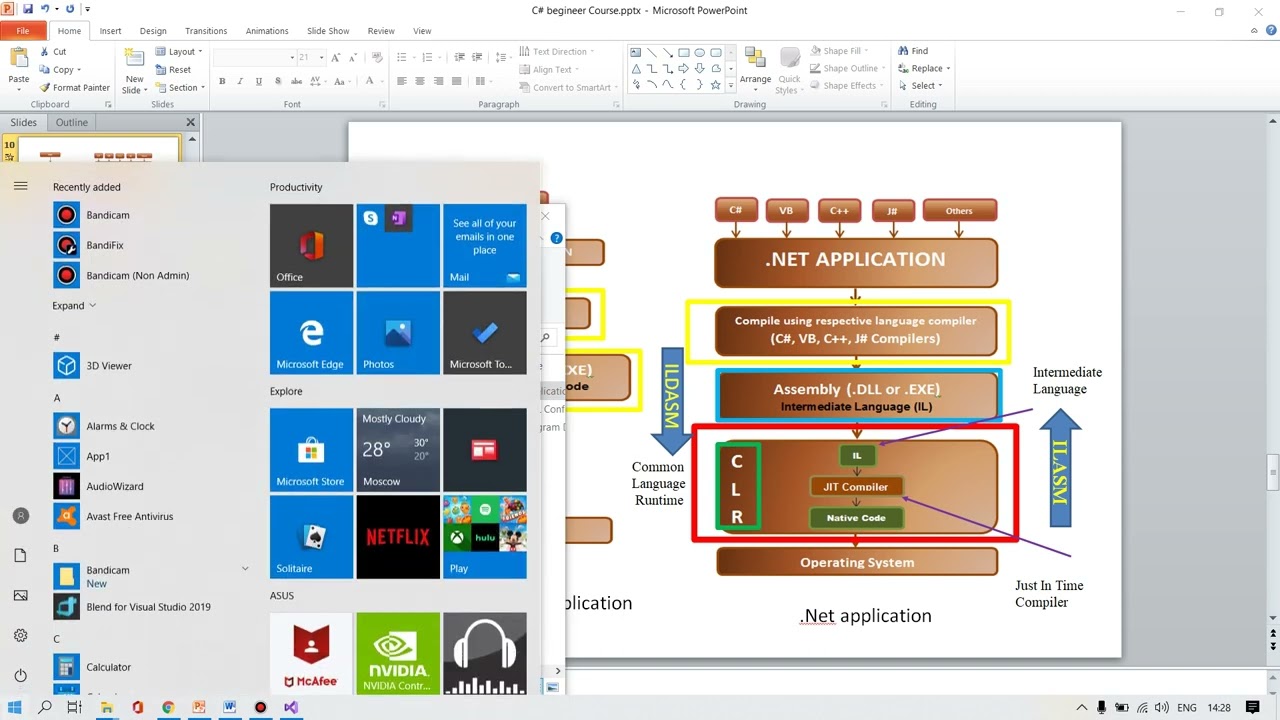Open the font size dropdown

[321, 57]
